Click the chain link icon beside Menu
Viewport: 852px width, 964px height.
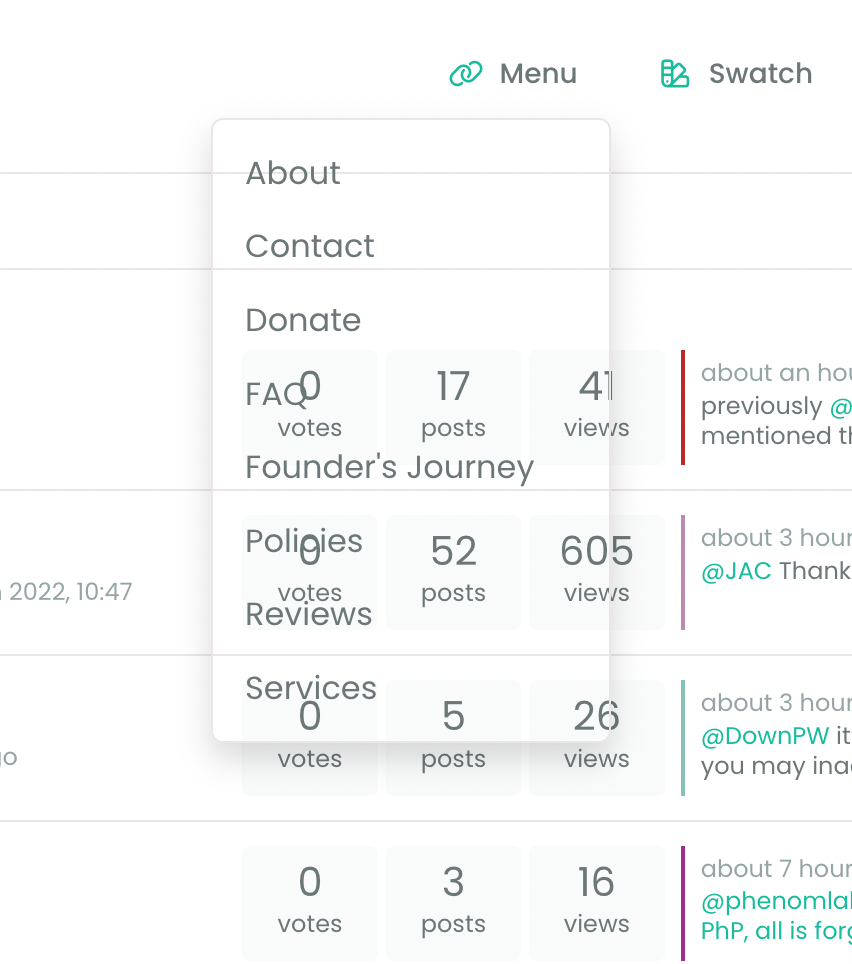pyautogui.click(x=466, y=74)
